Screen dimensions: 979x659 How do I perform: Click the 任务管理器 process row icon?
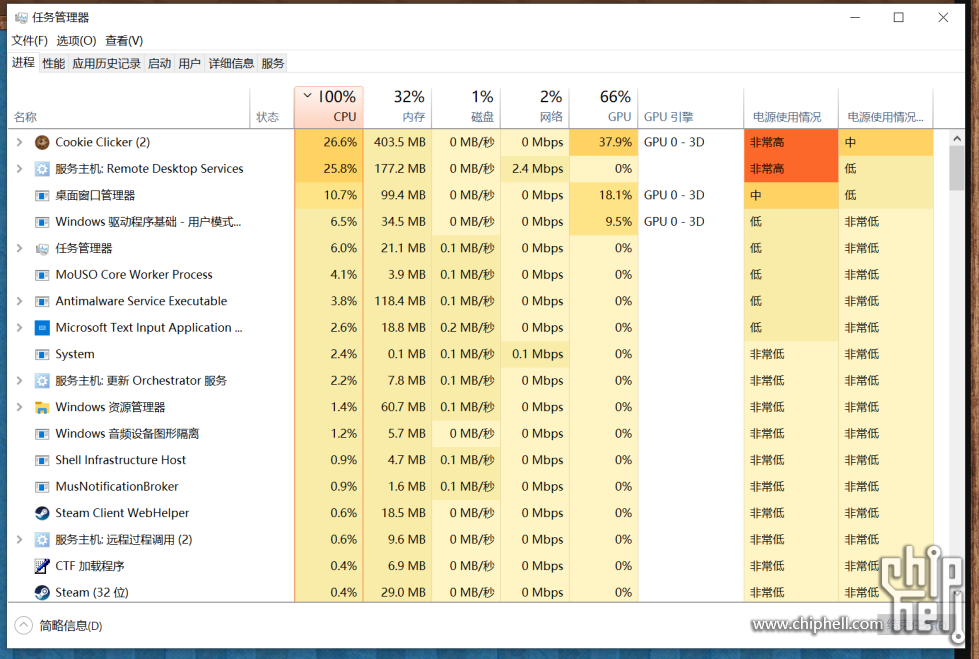click(42, 248)
